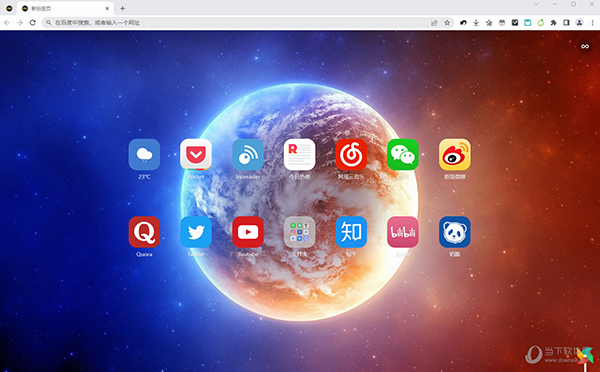This screenshot has width=600, height=372.
Task: Open a new tab with plus button
Action: tap(122, 8)
